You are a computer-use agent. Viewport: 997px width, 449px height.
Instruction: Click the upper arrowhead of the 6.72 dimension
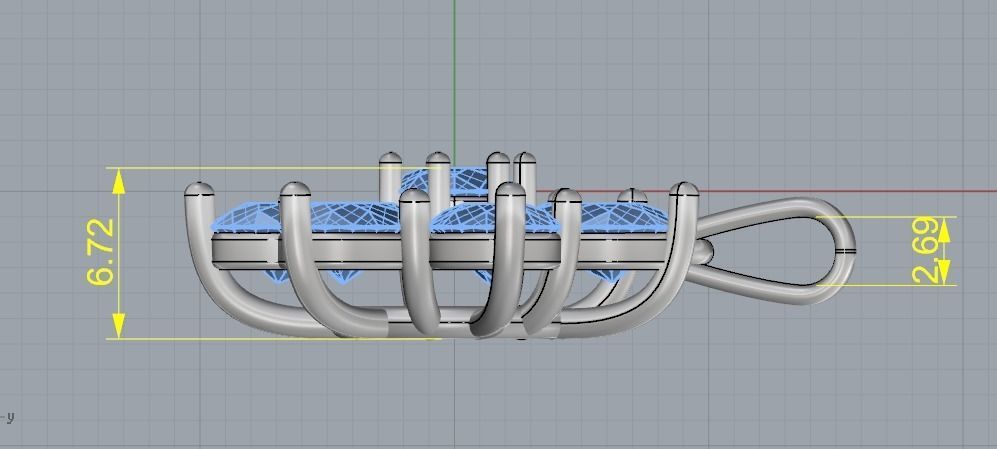118,182
